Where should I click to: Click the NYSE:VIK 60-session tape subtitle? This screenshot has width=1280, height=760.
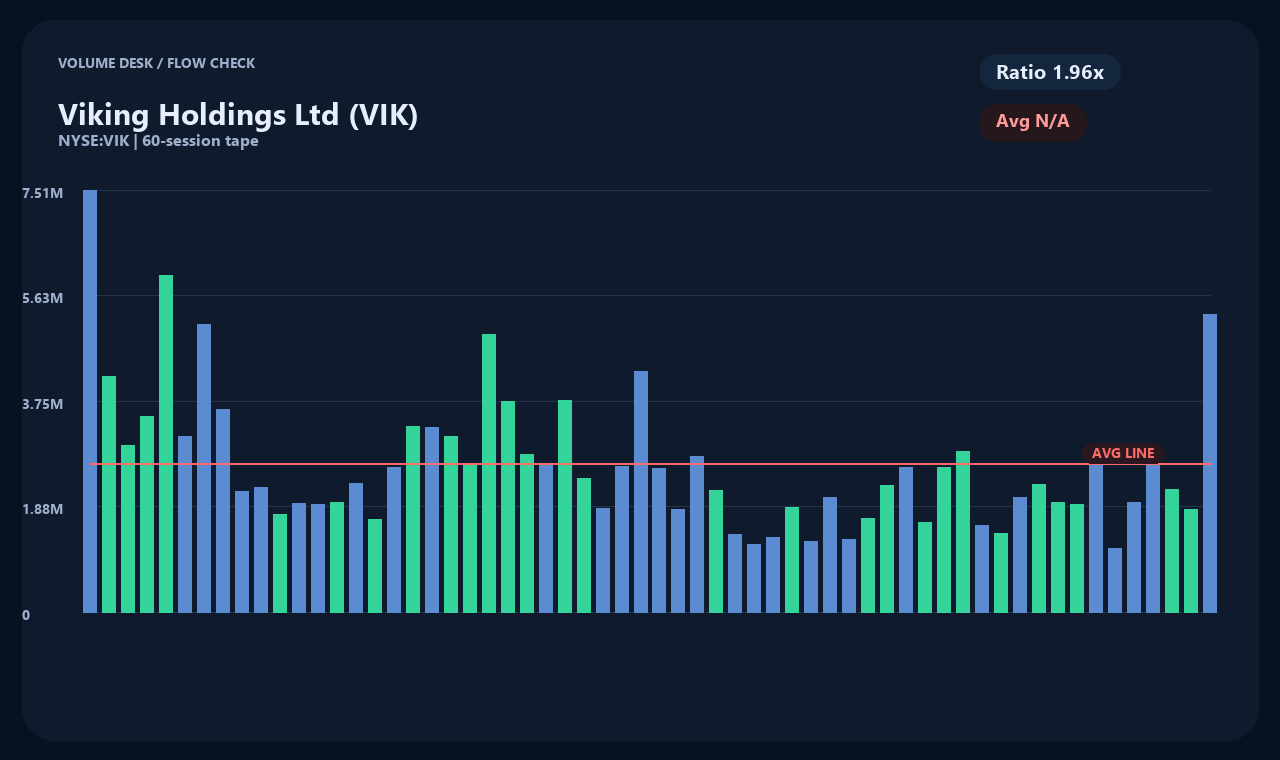pos(158,141)
